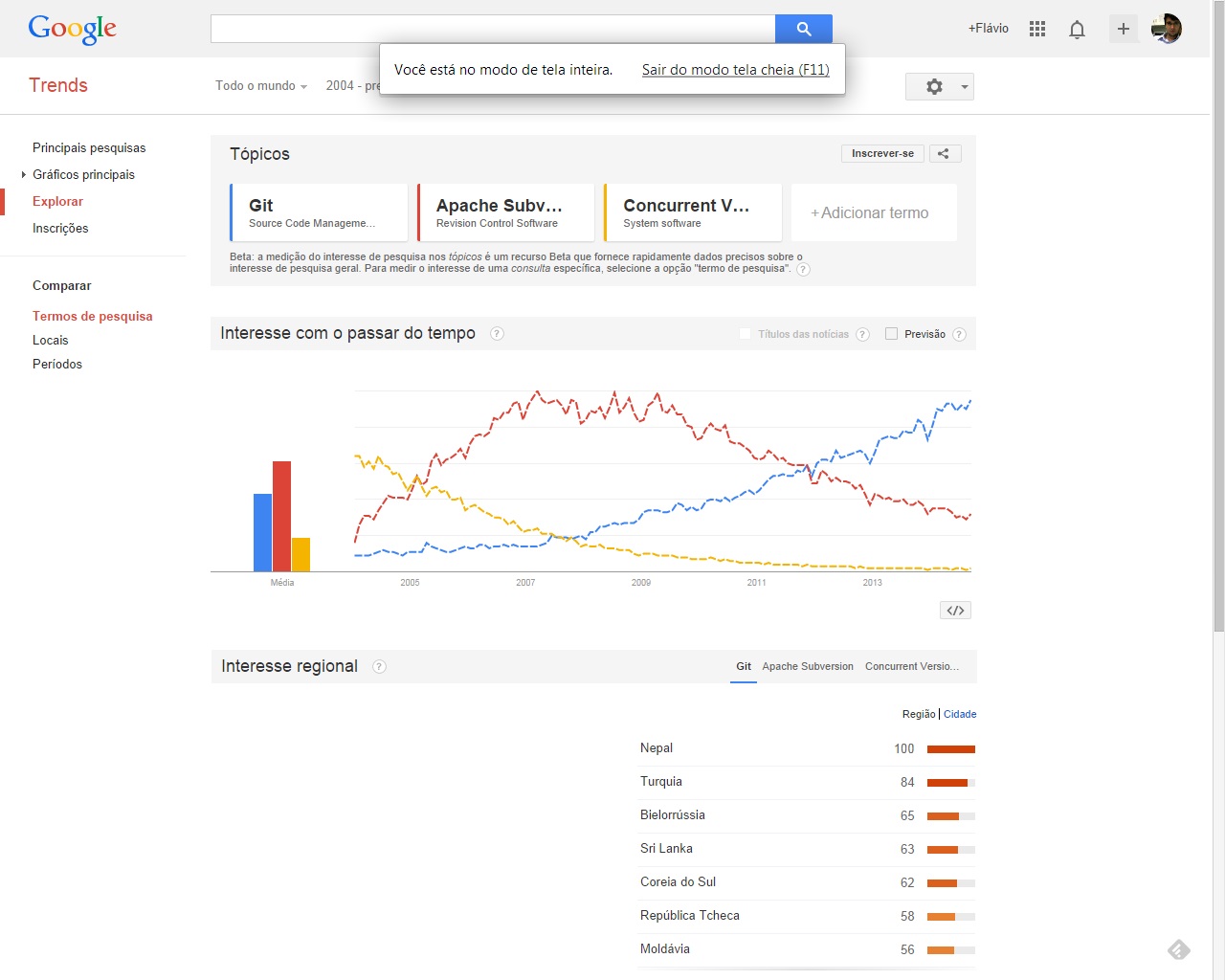Click the plus share button in header
The image size is (1225, 980).
click(x=1124, y=29)
